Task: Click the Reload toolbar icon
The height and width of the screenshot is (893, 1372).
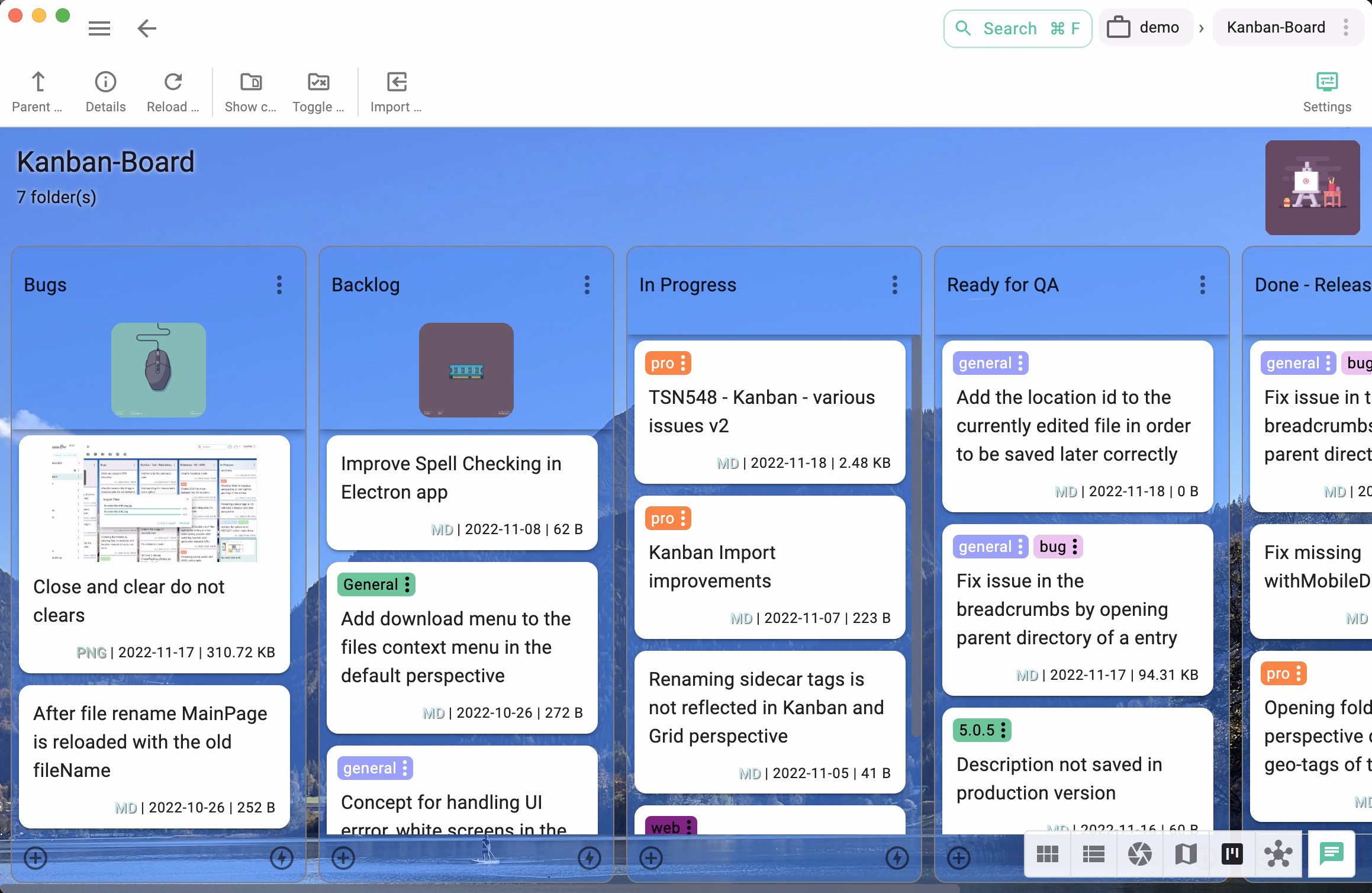Action: pos(173,91)
